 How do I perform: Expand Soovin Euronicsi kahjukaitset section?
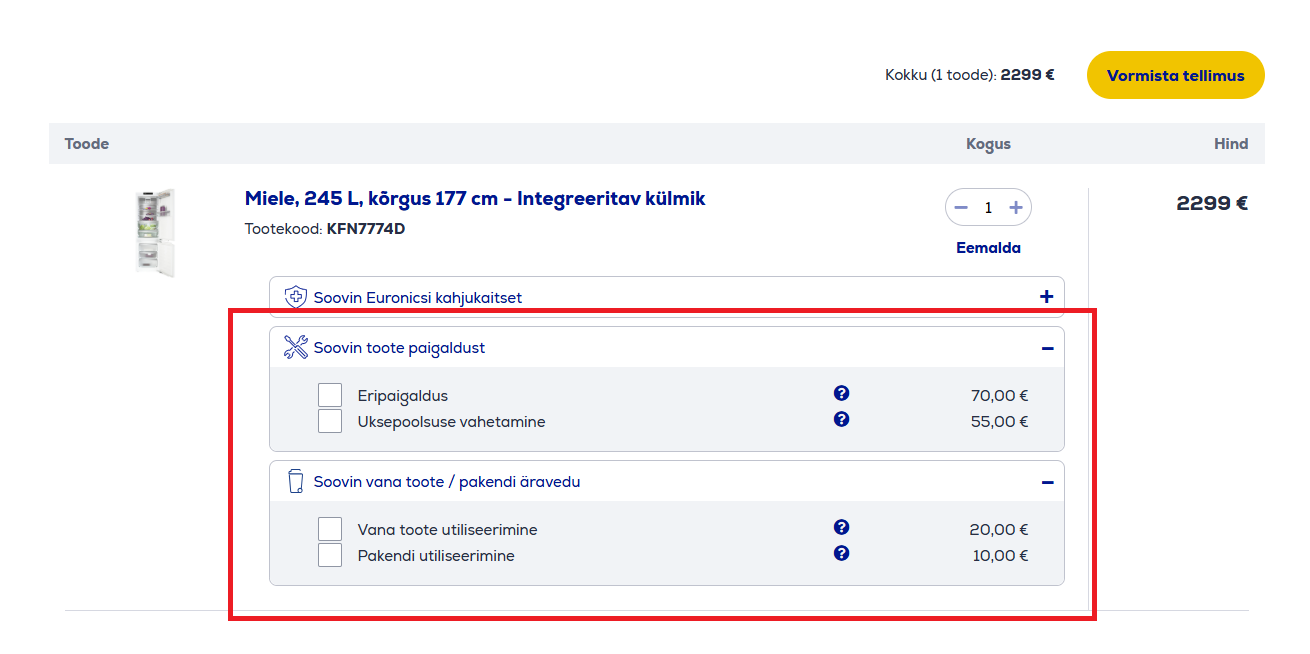pyautogui.click(x=1047, y=297)
